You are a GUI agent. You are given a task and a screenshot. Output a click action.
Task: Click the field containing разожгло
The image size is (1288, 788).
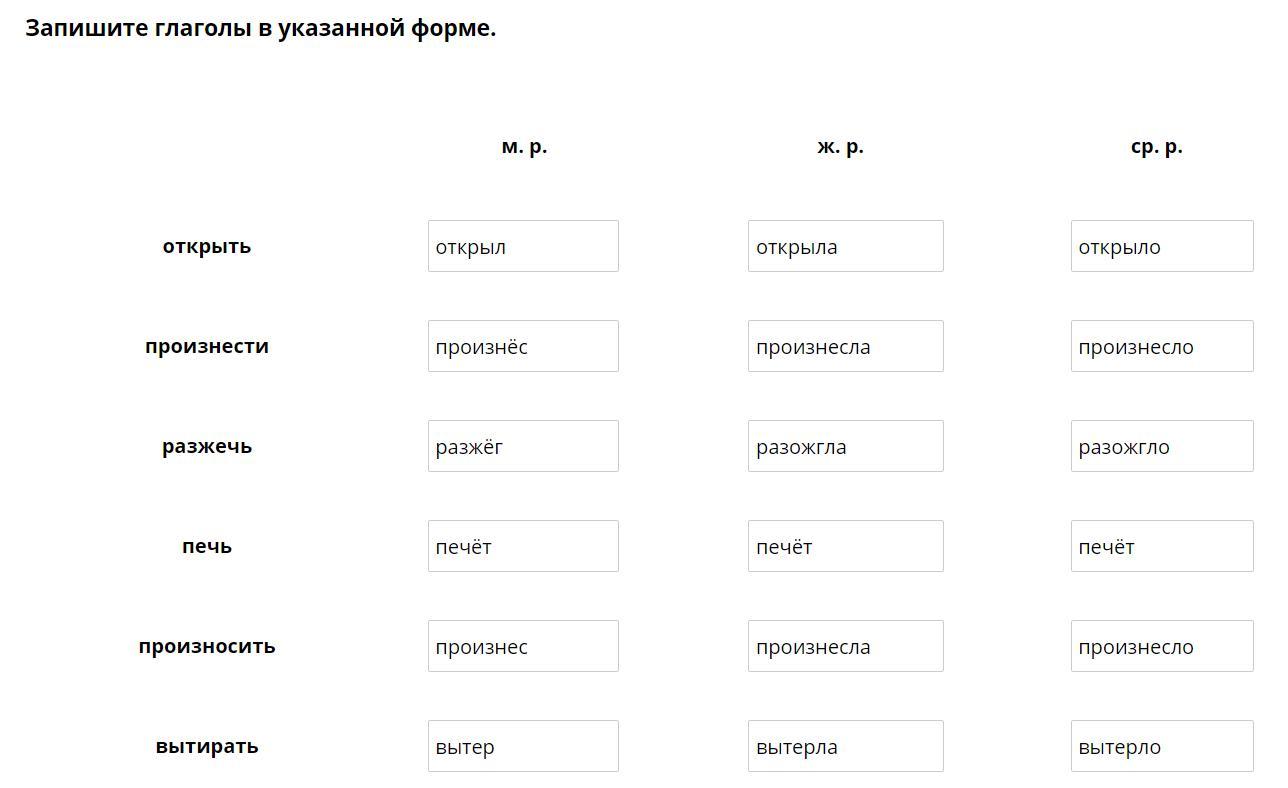tap(1161, 446)
